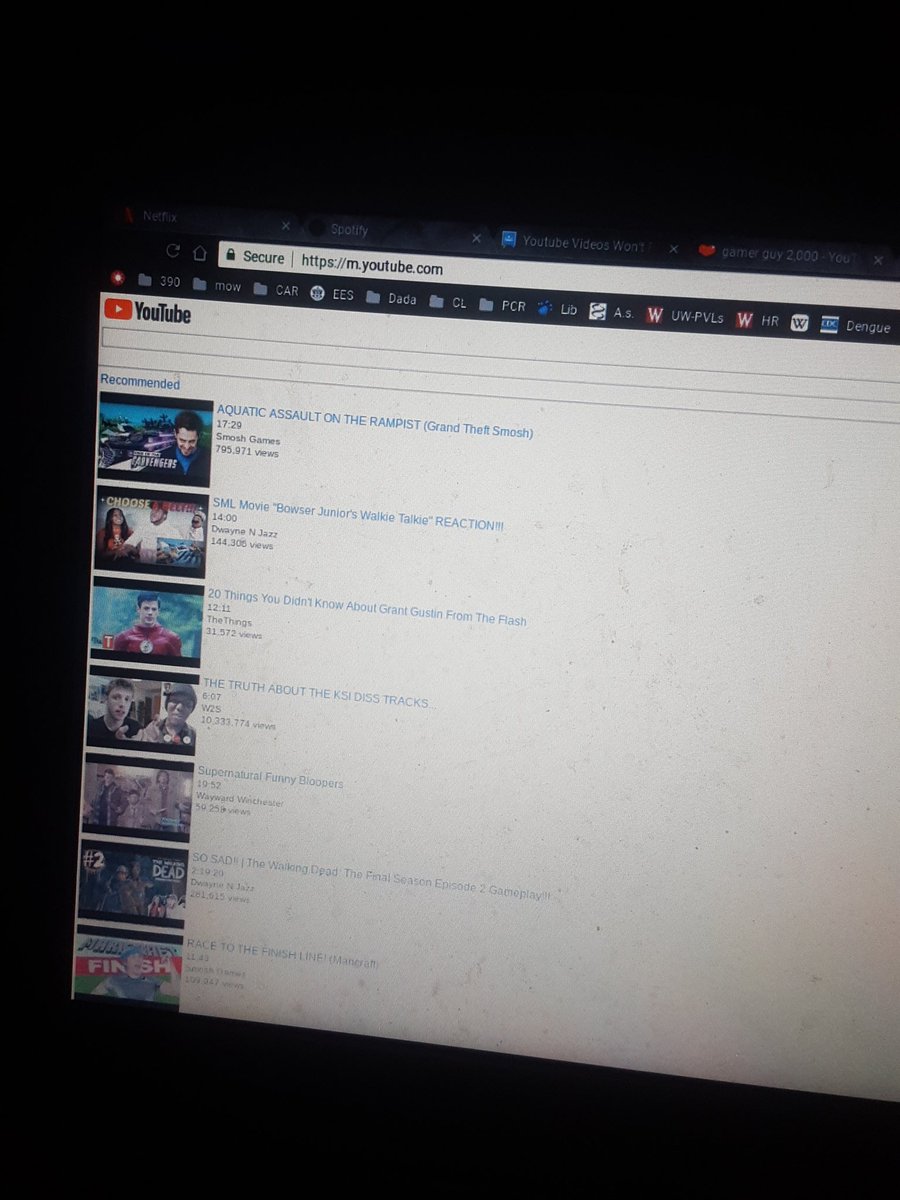This screenshot has width=900, height=1200.
Task: Close the gamer guy 2,000 tab
Action: coord(878,260)
